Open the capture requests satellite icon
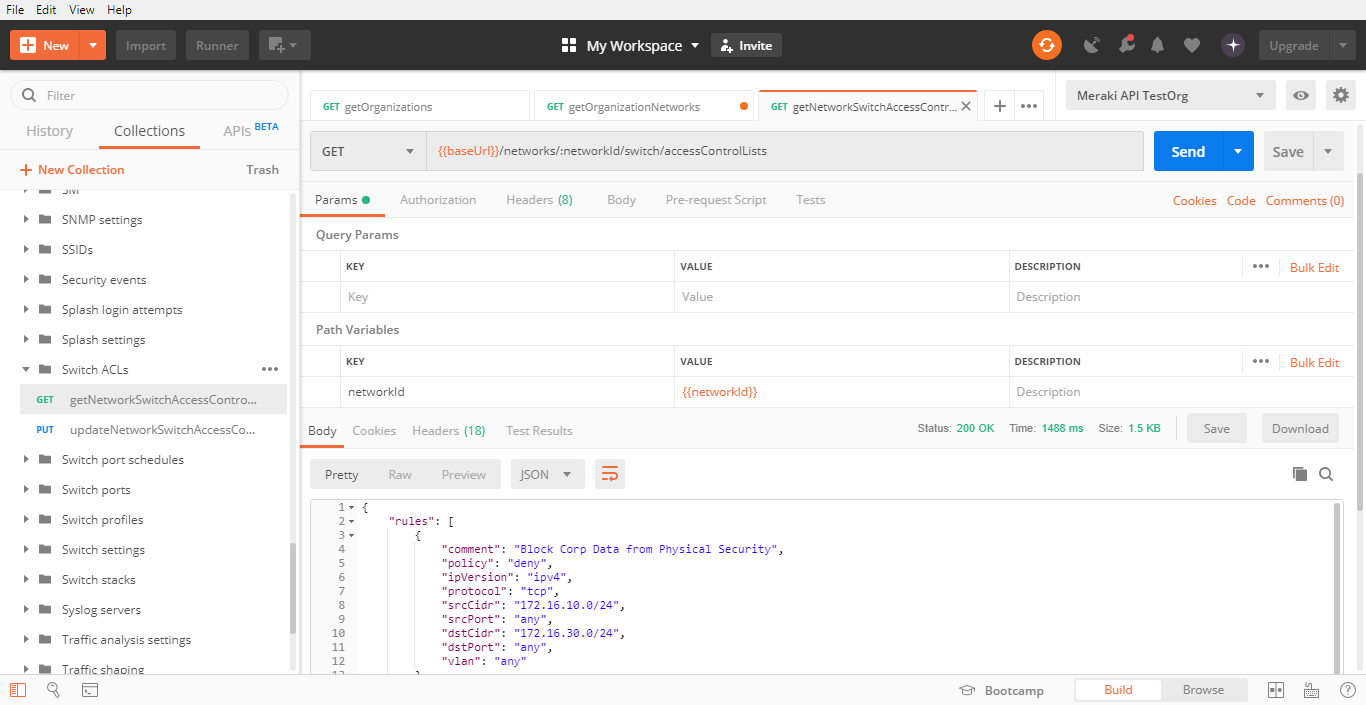Screen dimensions: 1366x705 pos(1092,45)
